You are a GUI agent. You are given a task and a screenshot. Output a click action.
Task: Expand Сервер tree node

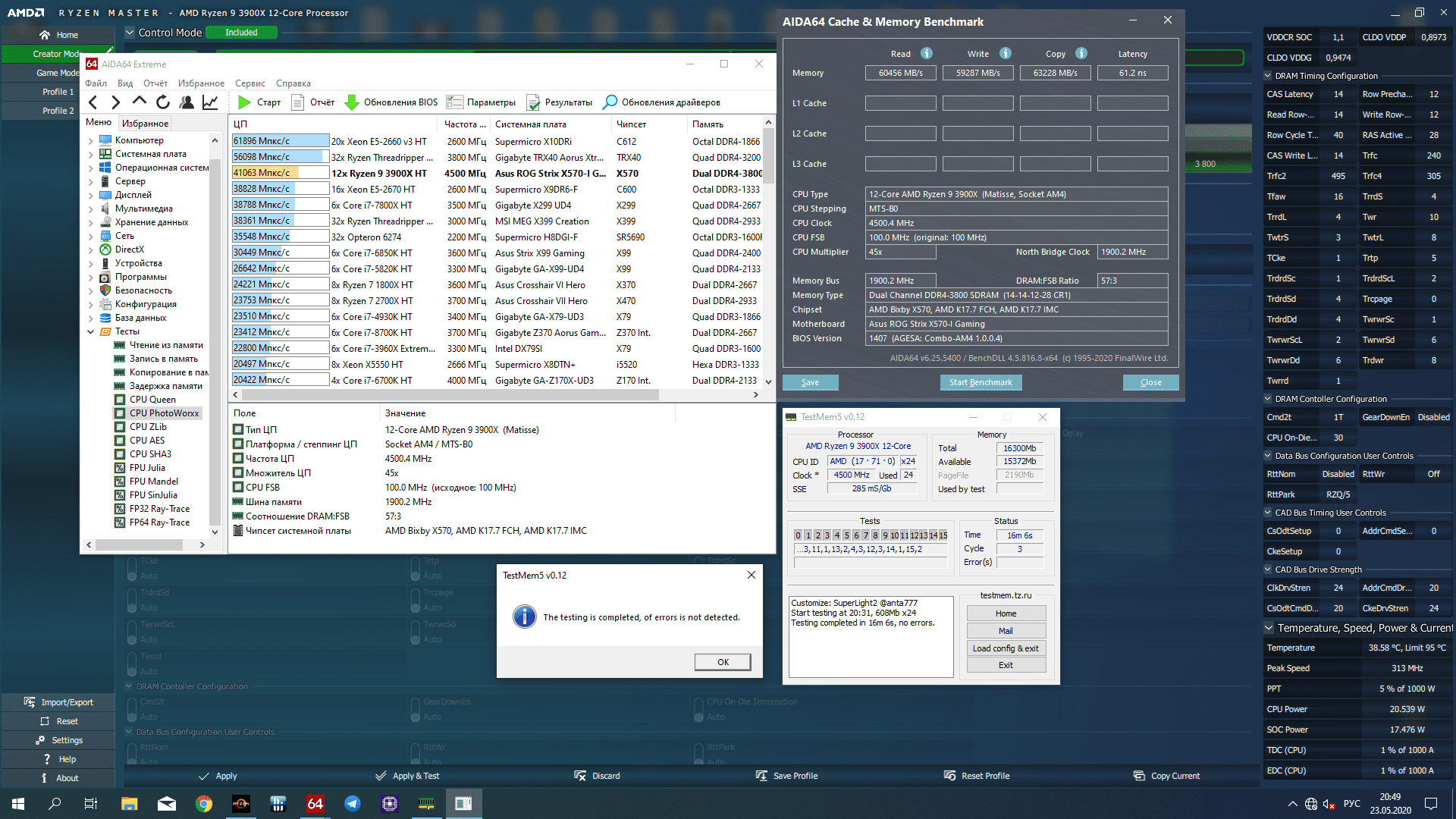pos(90,181)
